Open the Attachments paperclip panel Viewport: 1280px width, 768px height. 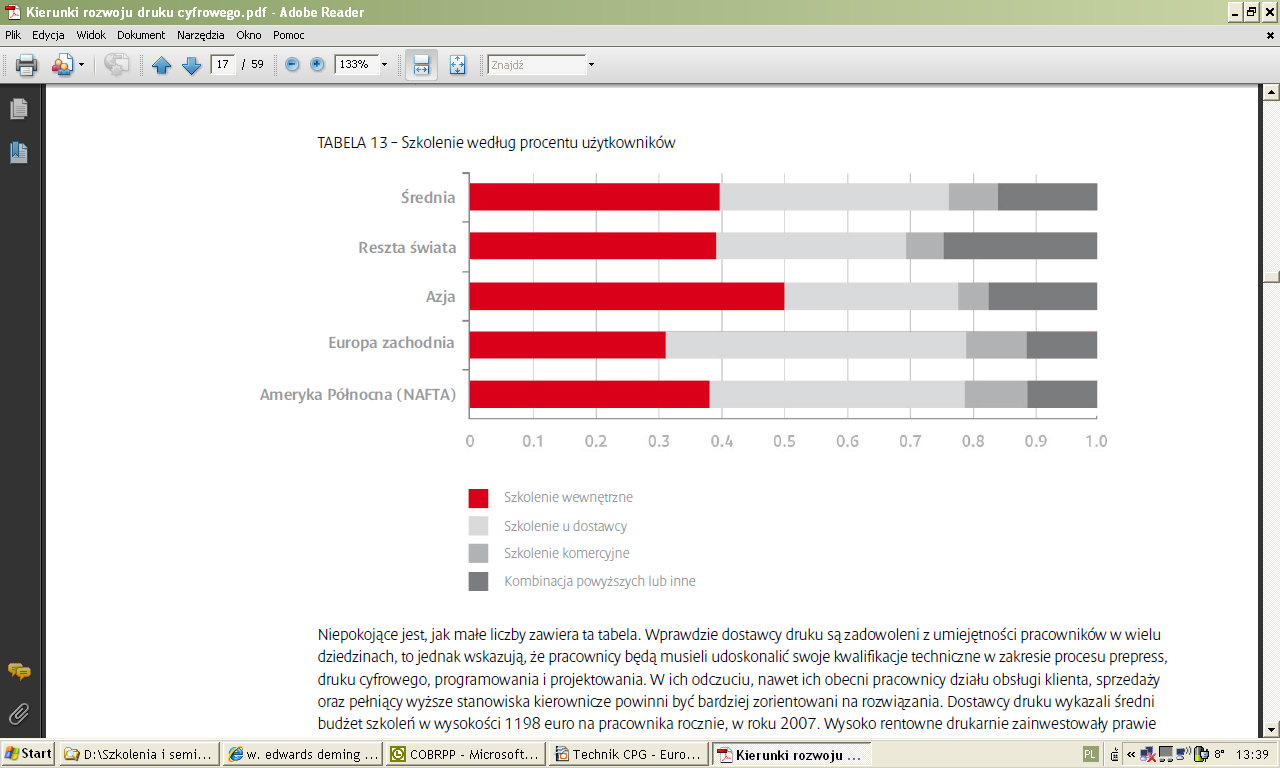click(18, 714)
